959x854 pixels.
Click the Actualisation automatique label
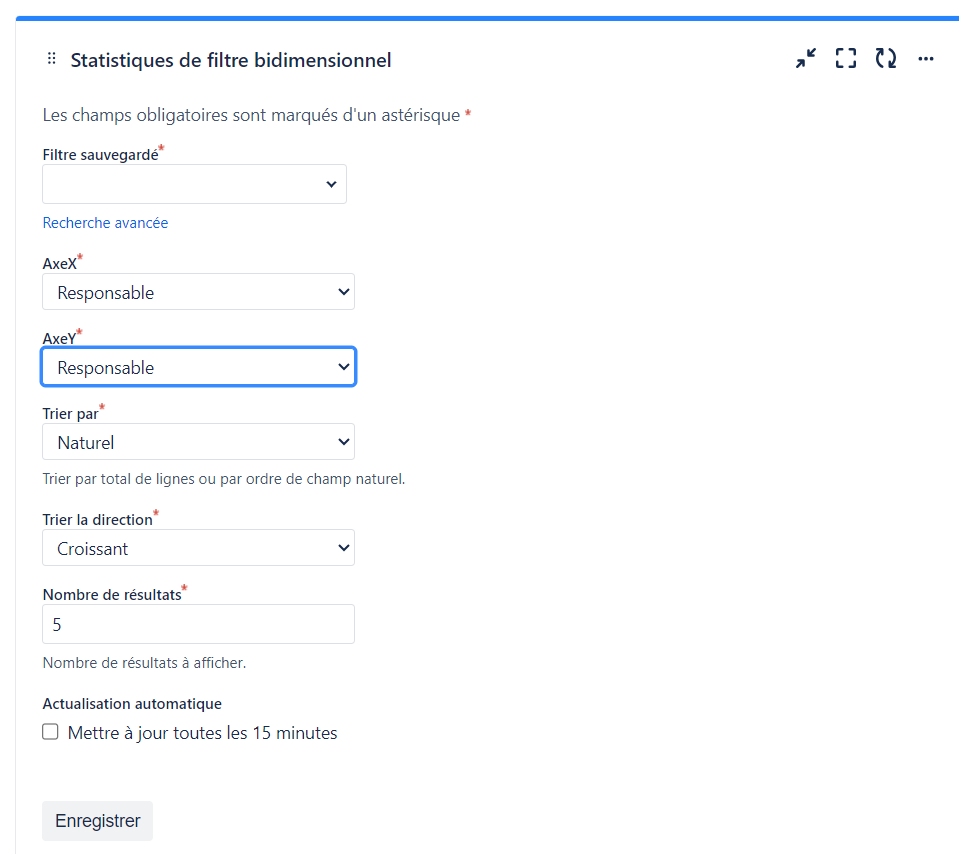(132, 704)
